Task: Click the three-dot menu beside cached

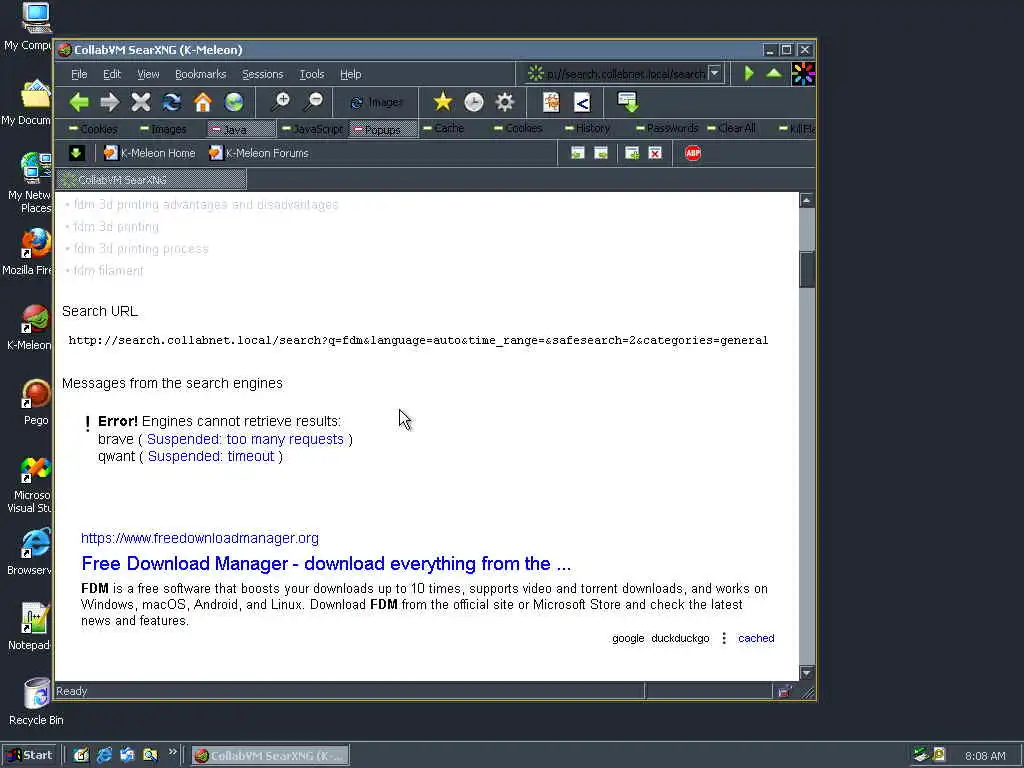Action: tap(724, 638)
